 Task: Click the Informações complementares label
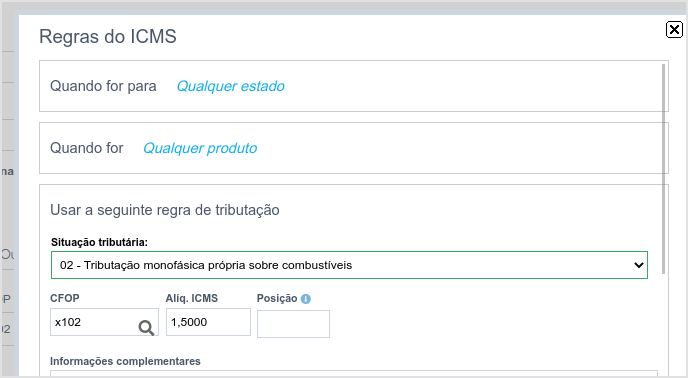point(125,361)
